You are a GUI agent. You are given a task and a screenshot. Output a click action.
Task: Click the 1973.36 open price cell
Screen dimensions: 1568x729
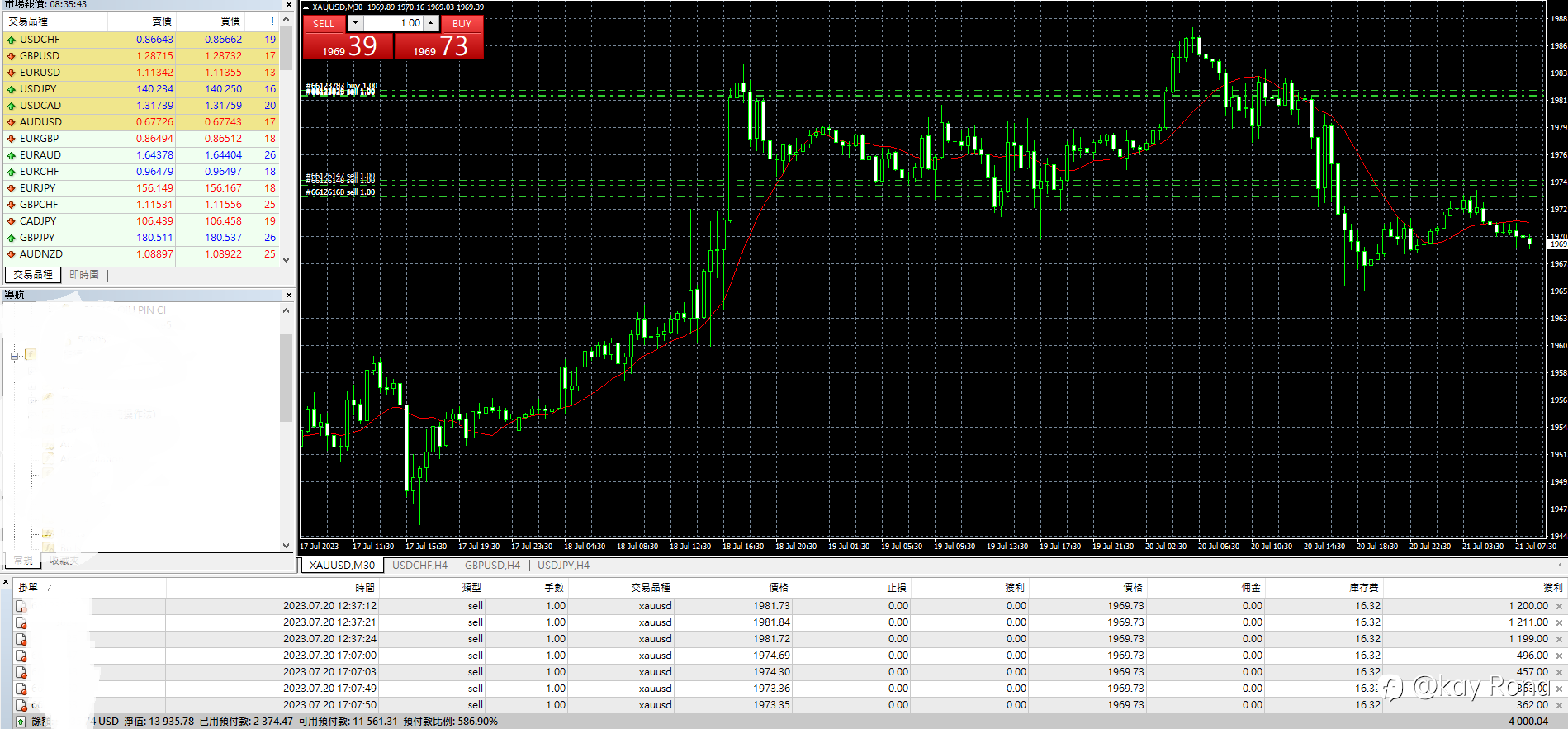click(x=772, y=689)
